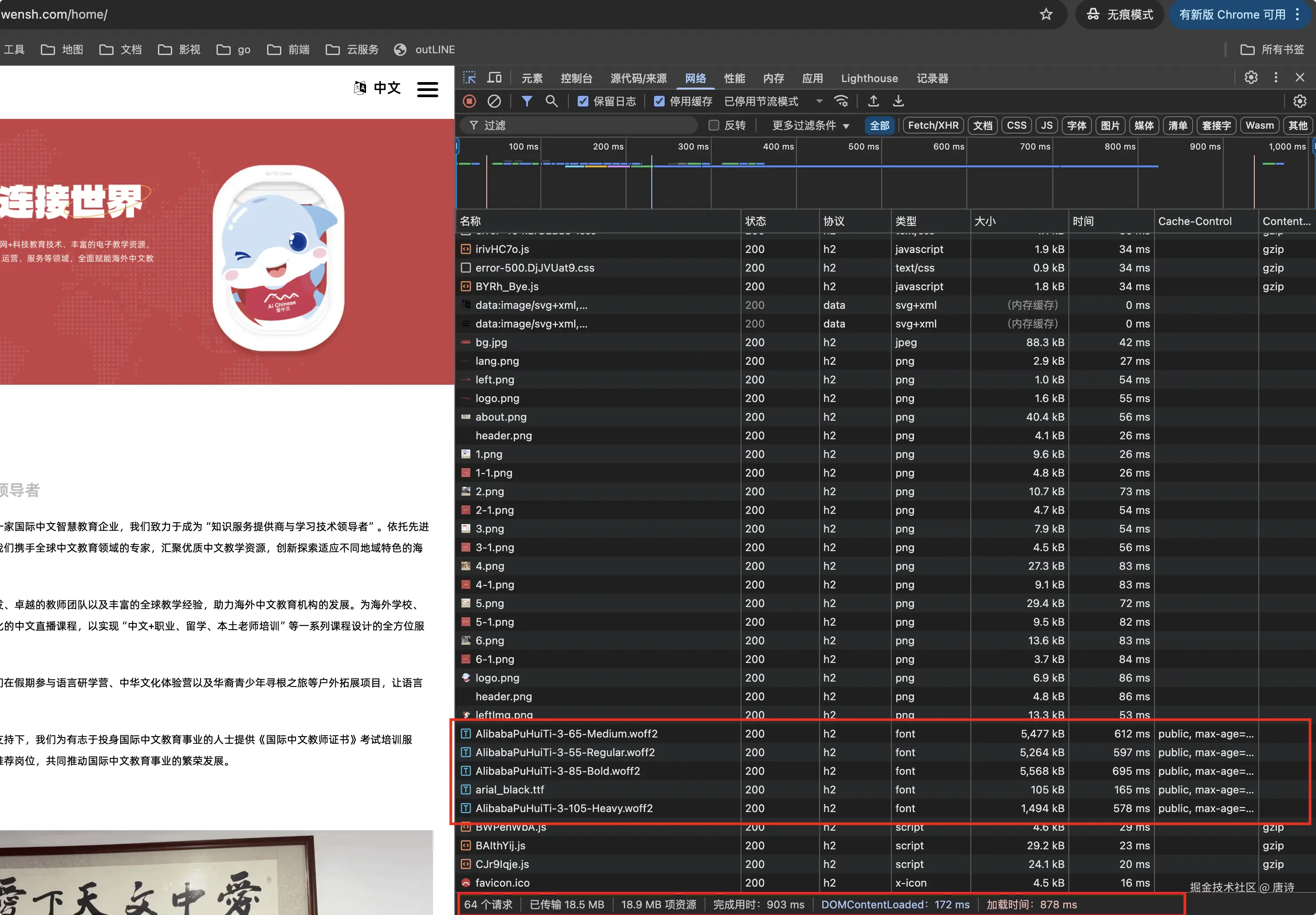Clear the network log
This screenshot has height=915, width=1316.
pyautogui.click(x=494, y=102)
